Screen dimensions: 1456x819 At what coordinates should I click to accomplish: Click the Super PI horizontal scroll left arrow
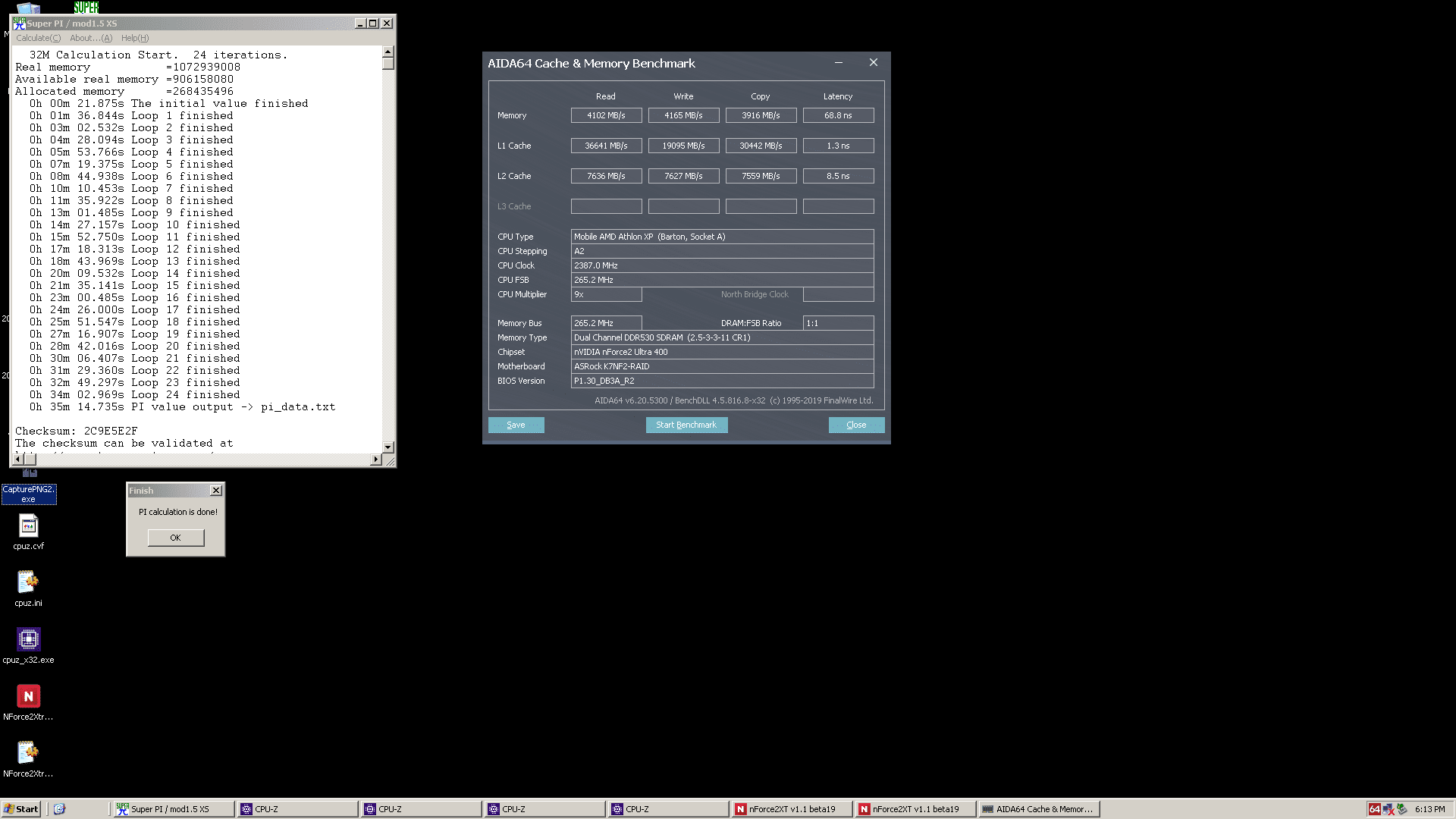tap(18, 459)
